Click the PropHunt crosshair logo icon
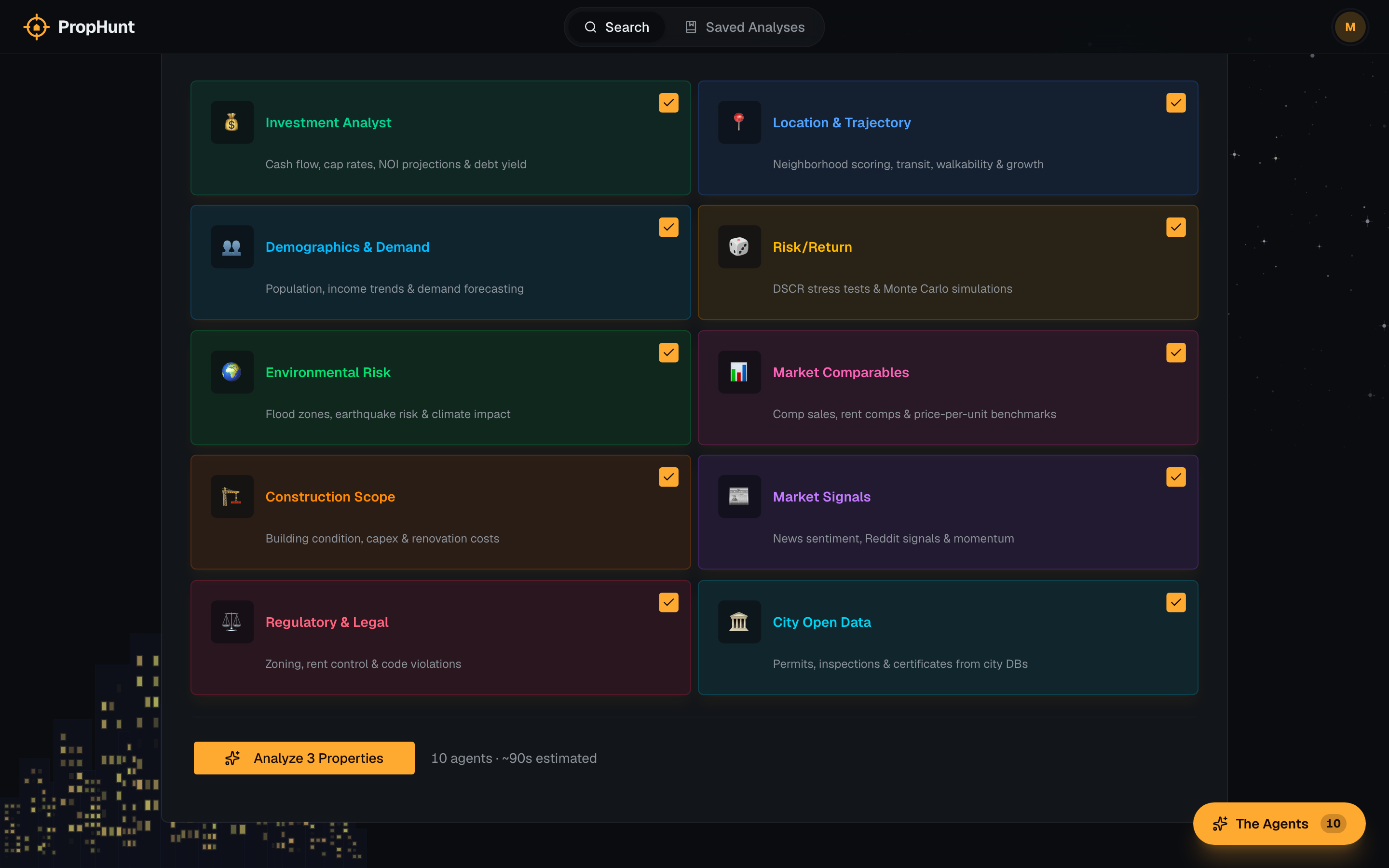 tap(36, 27)
